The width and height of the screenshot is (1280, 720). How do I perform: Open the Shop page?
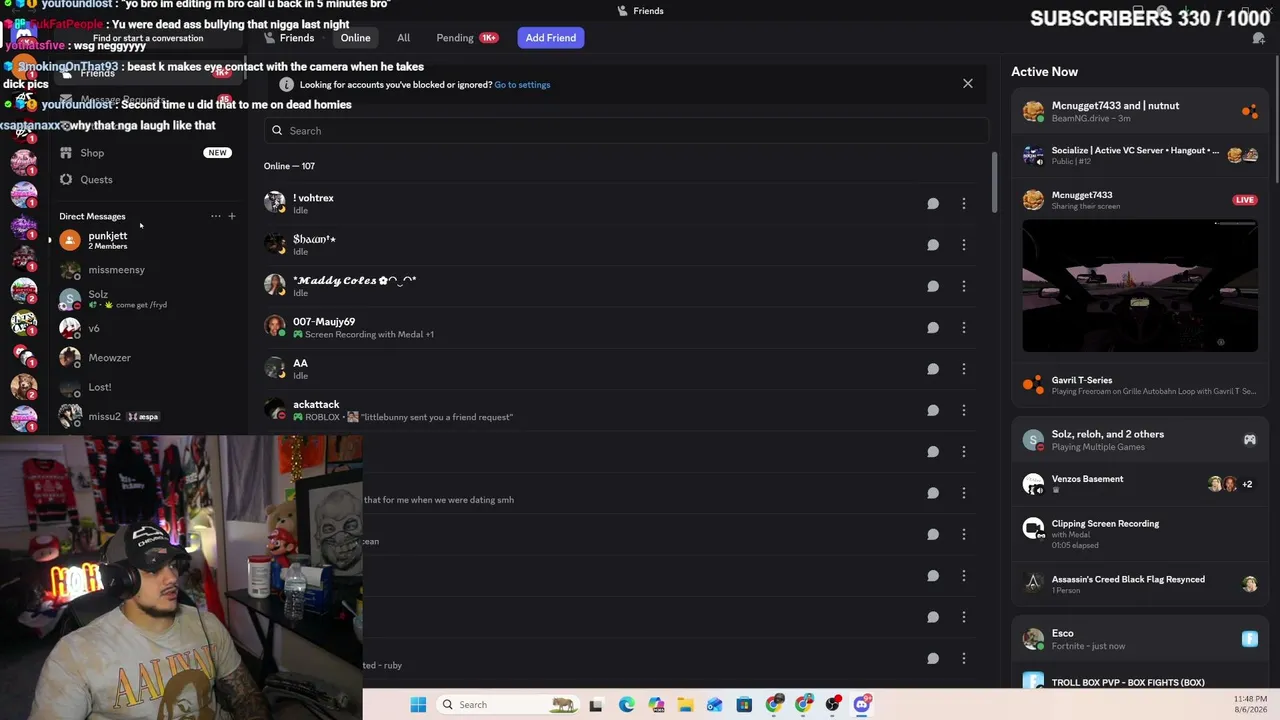145,153
